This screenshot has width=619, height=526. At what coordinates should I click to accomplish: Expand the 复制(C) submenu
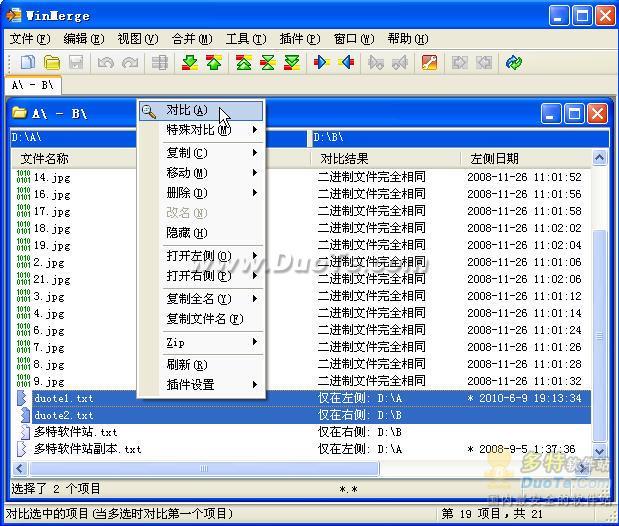[201, 152]
